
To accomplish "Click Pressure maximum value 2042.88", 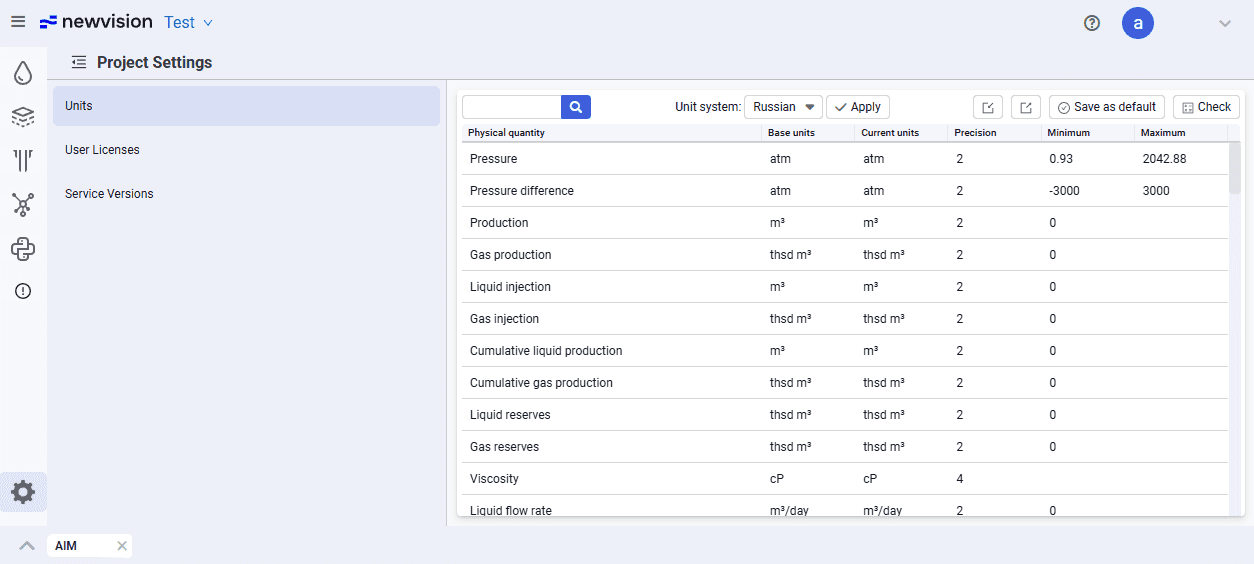I will (1164, 159).
